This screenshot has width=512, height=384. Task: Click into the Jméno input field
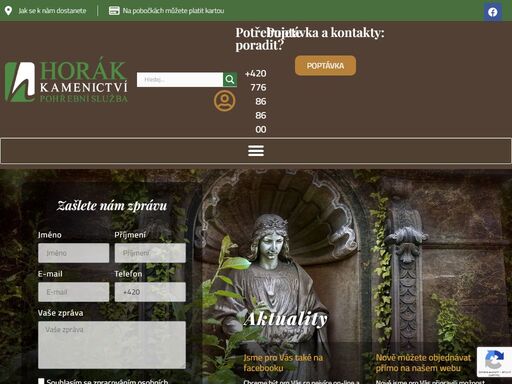click(74, 253)
